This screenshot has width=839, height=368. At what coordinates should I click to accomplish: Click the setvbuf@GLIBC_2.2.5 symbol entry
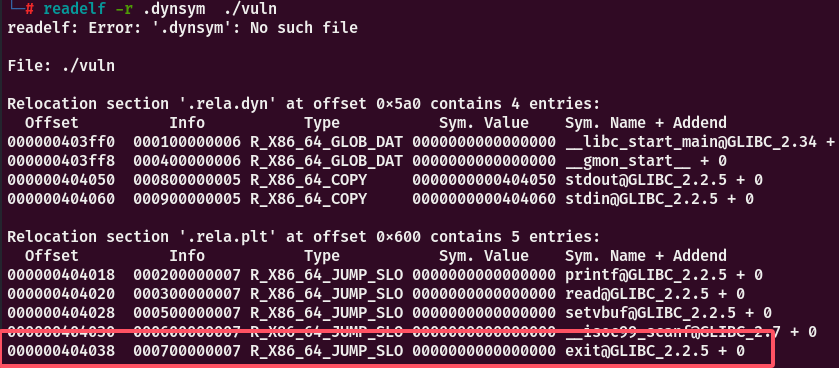(x=650, y=313)
